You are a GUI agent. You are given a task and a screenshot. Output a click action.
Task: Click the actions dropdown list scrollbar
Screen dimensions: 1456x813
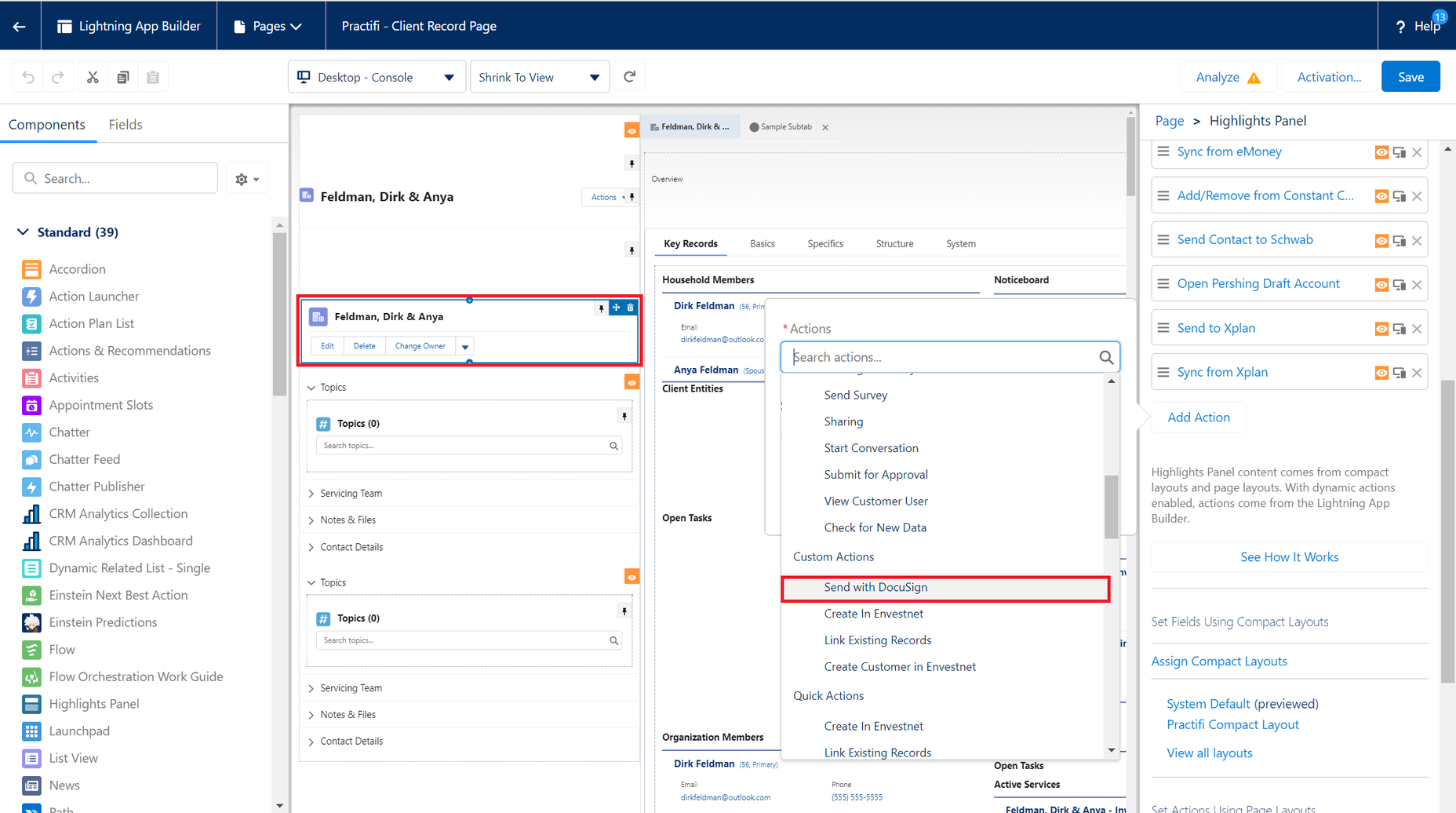click(1111, 507)
